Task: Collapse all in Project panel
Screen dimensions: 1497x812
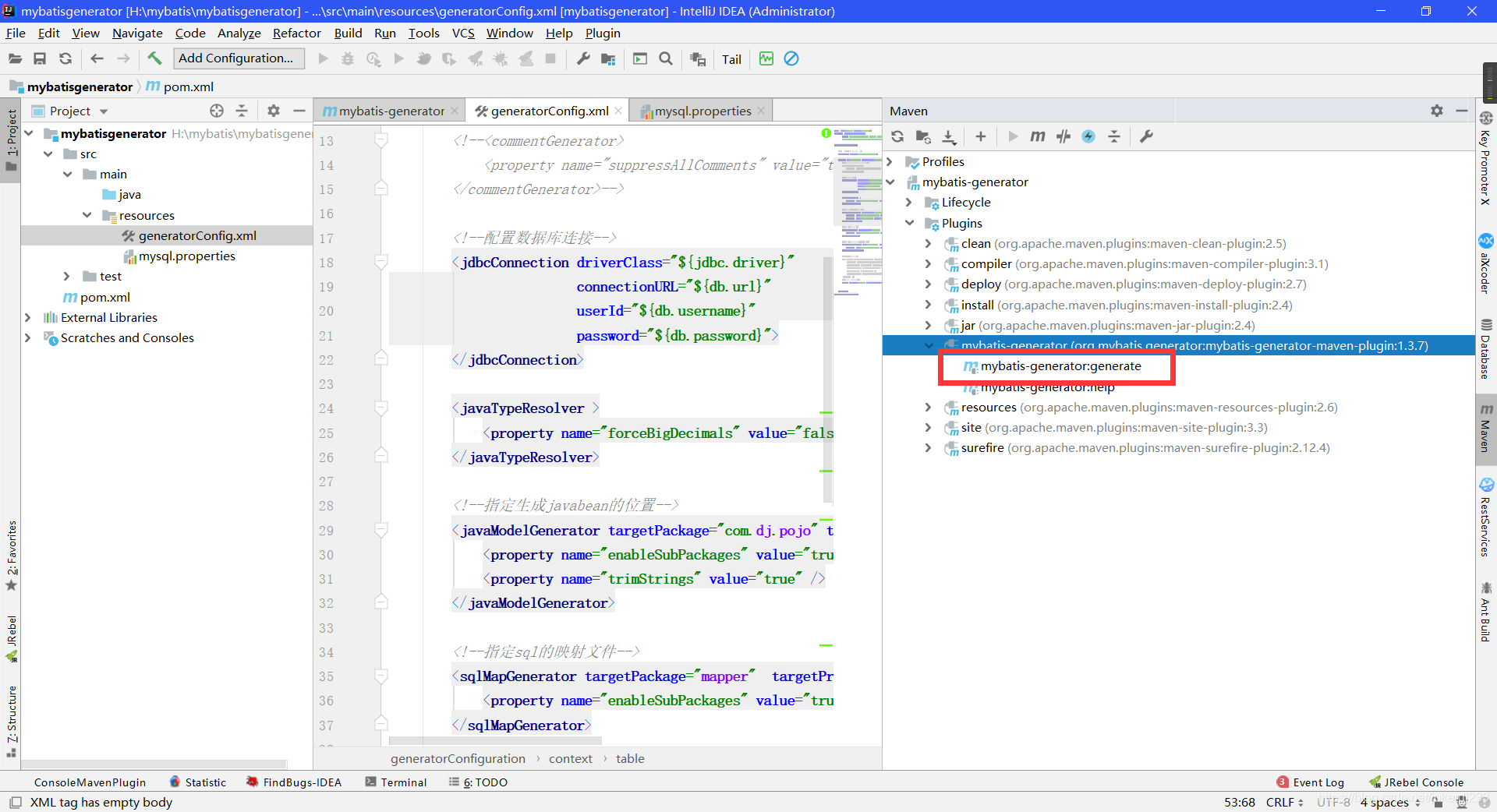Action: 242,111
